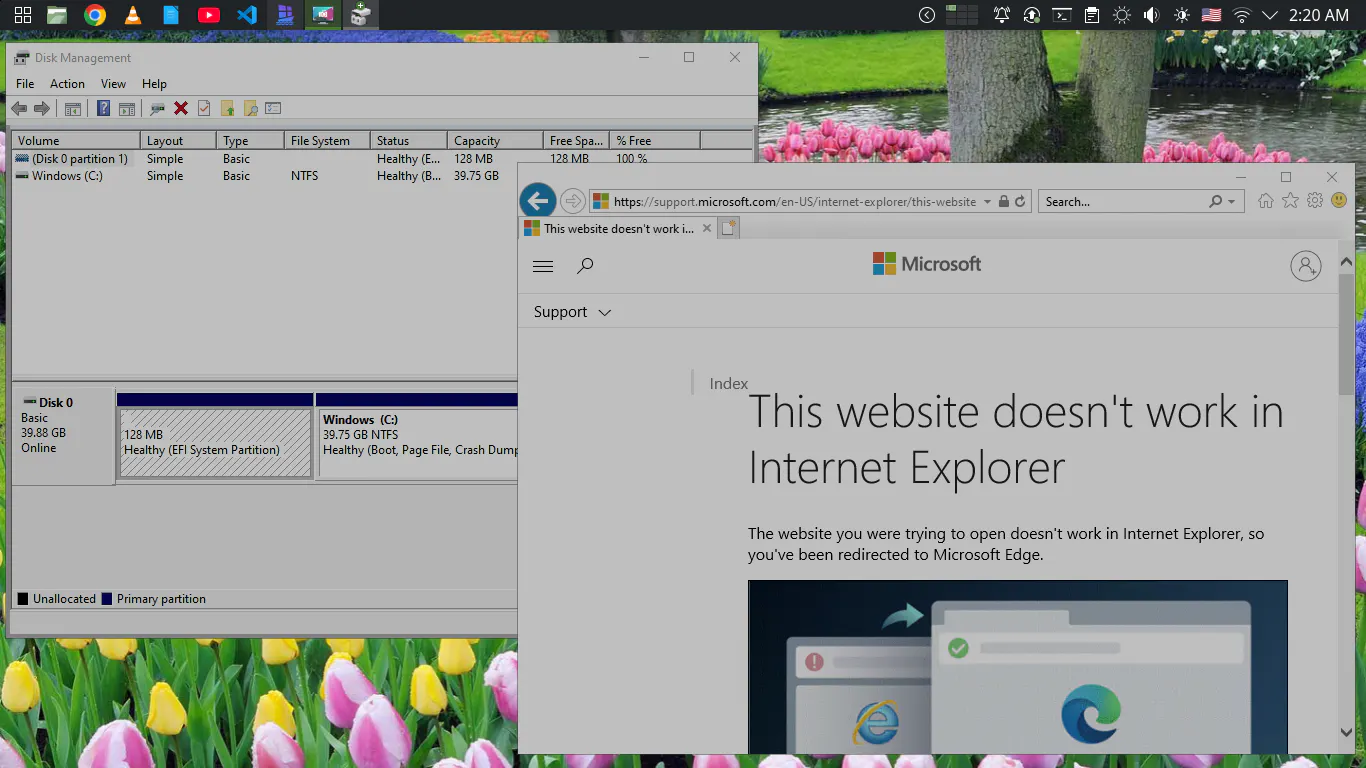Open Favorites star in Internet Explorer
Image resolution: width=1366 pixels, height=768 pixels.
pyautogui.click(x=1290, y=201)
